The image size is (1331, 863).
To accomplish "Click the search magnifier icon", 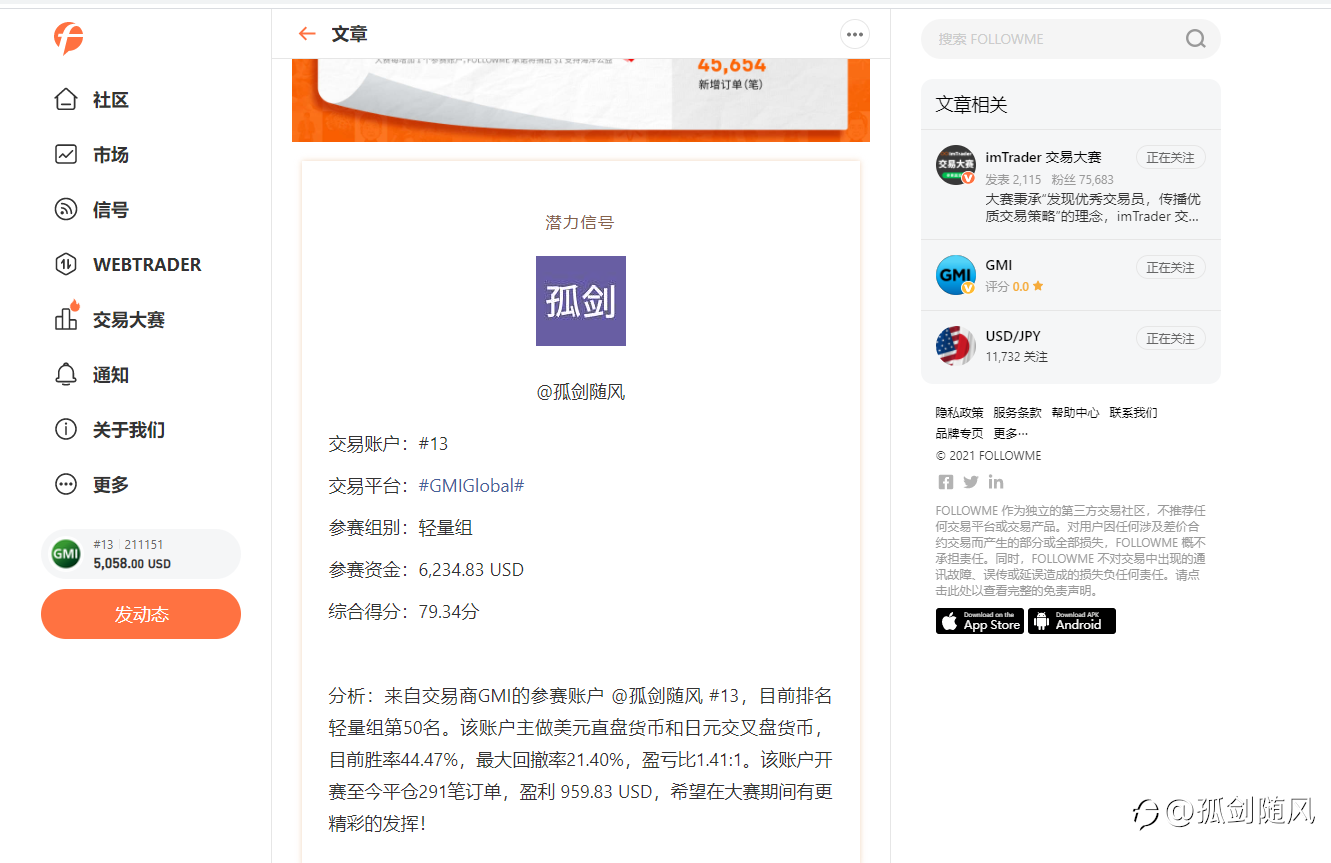I will 1195,39.
